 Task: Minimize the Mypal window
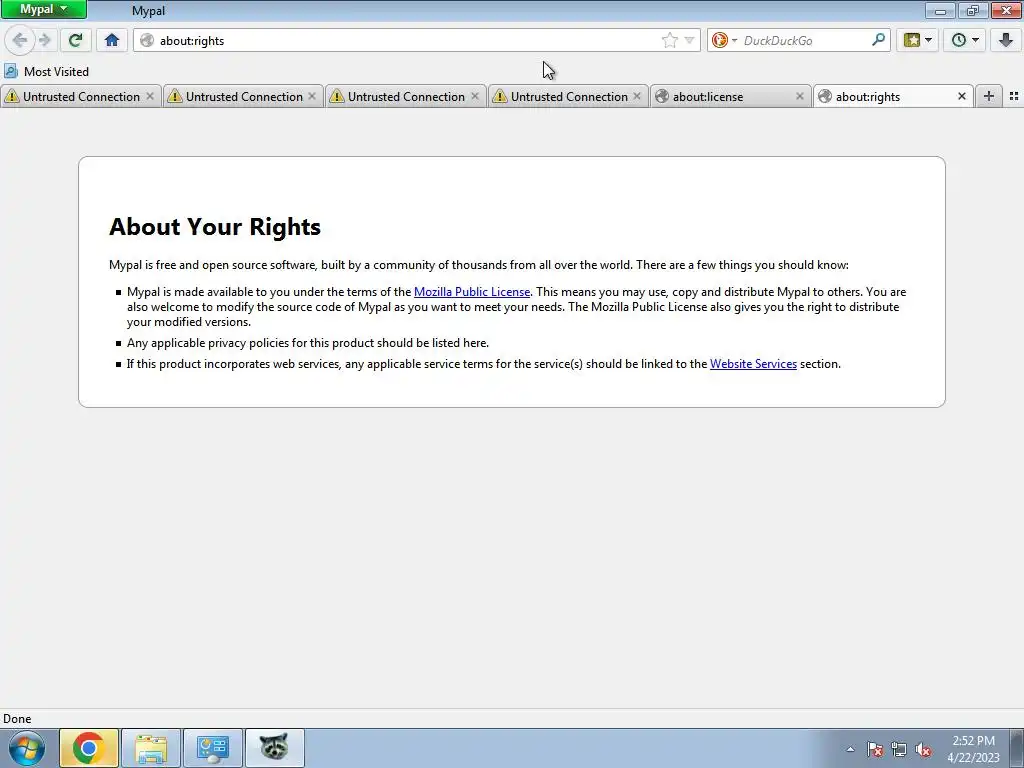[940, 10]
